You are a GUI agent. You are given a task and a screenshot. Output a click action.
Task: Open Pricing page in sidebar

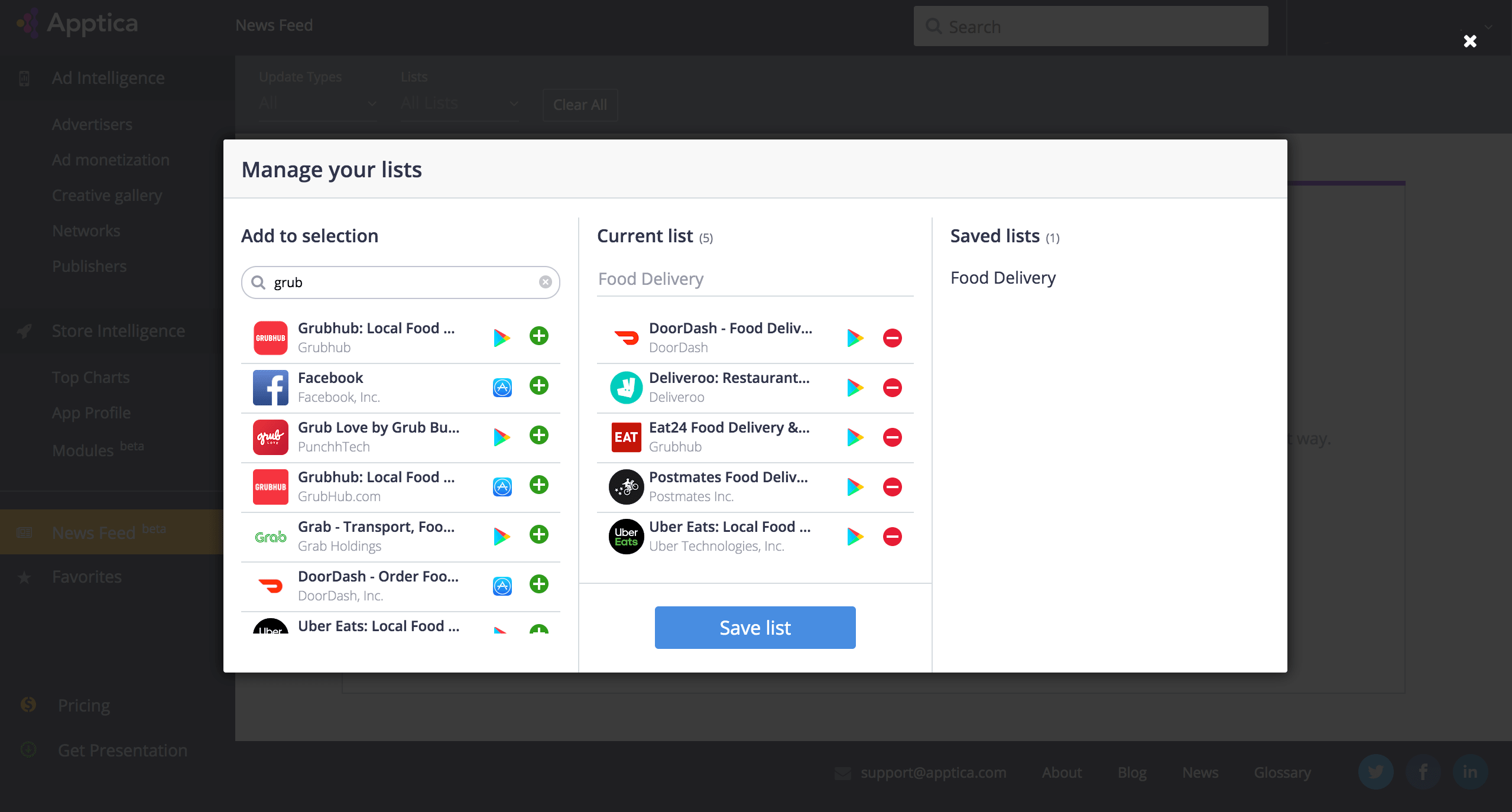pyautogui.click(x=84, y=706)
